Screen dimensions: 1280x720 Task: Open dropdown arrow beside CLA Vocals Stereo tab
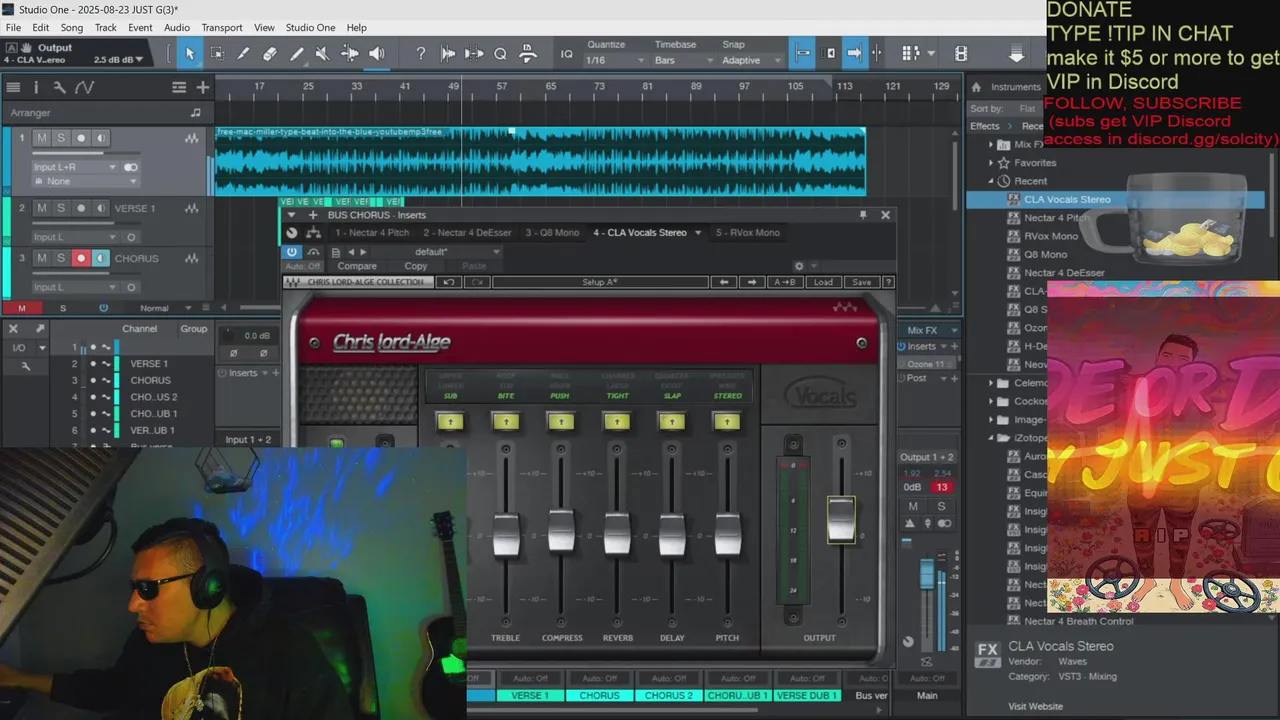698,233
